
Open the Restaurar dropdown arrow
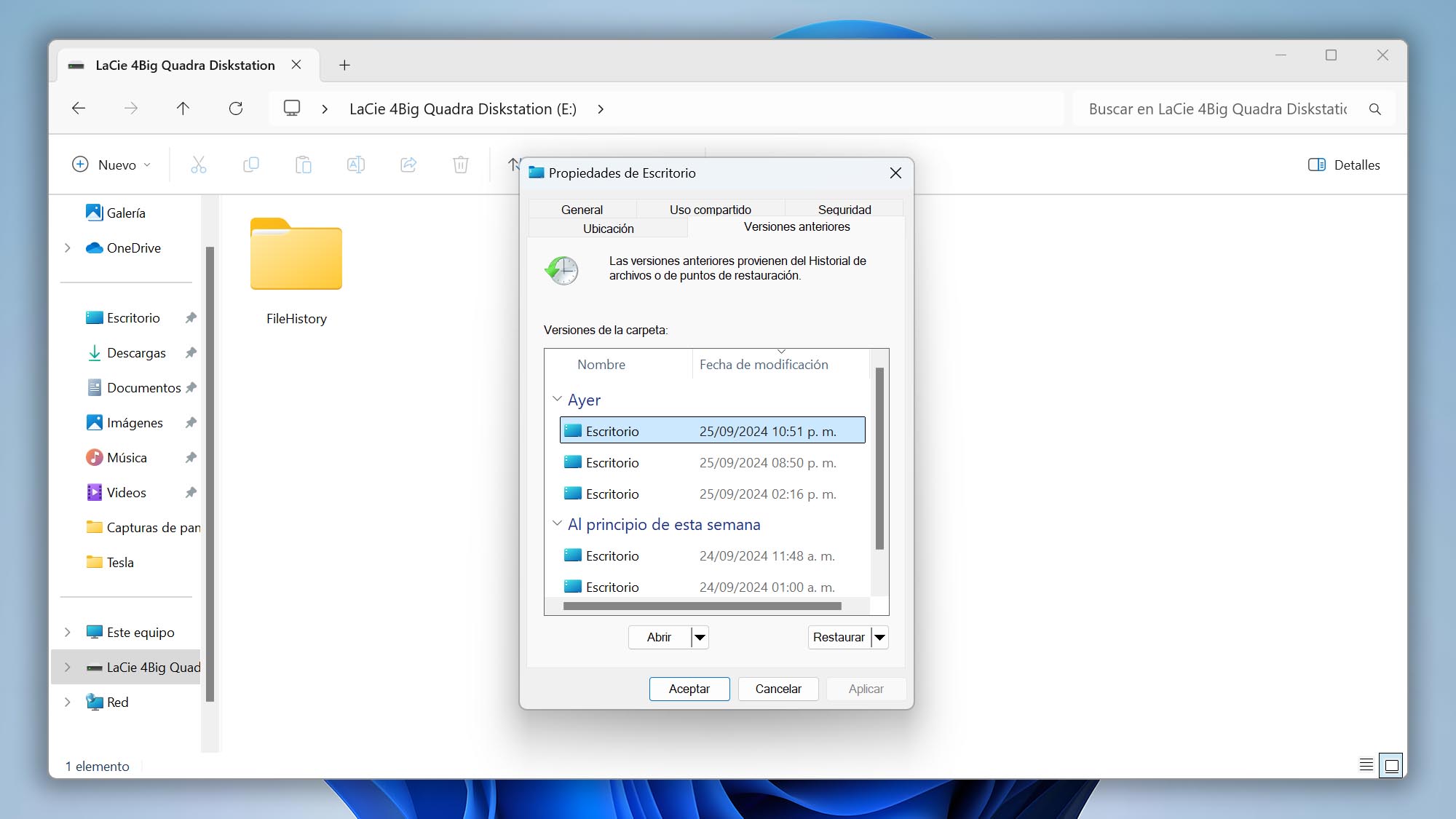[x=879, y=638]
